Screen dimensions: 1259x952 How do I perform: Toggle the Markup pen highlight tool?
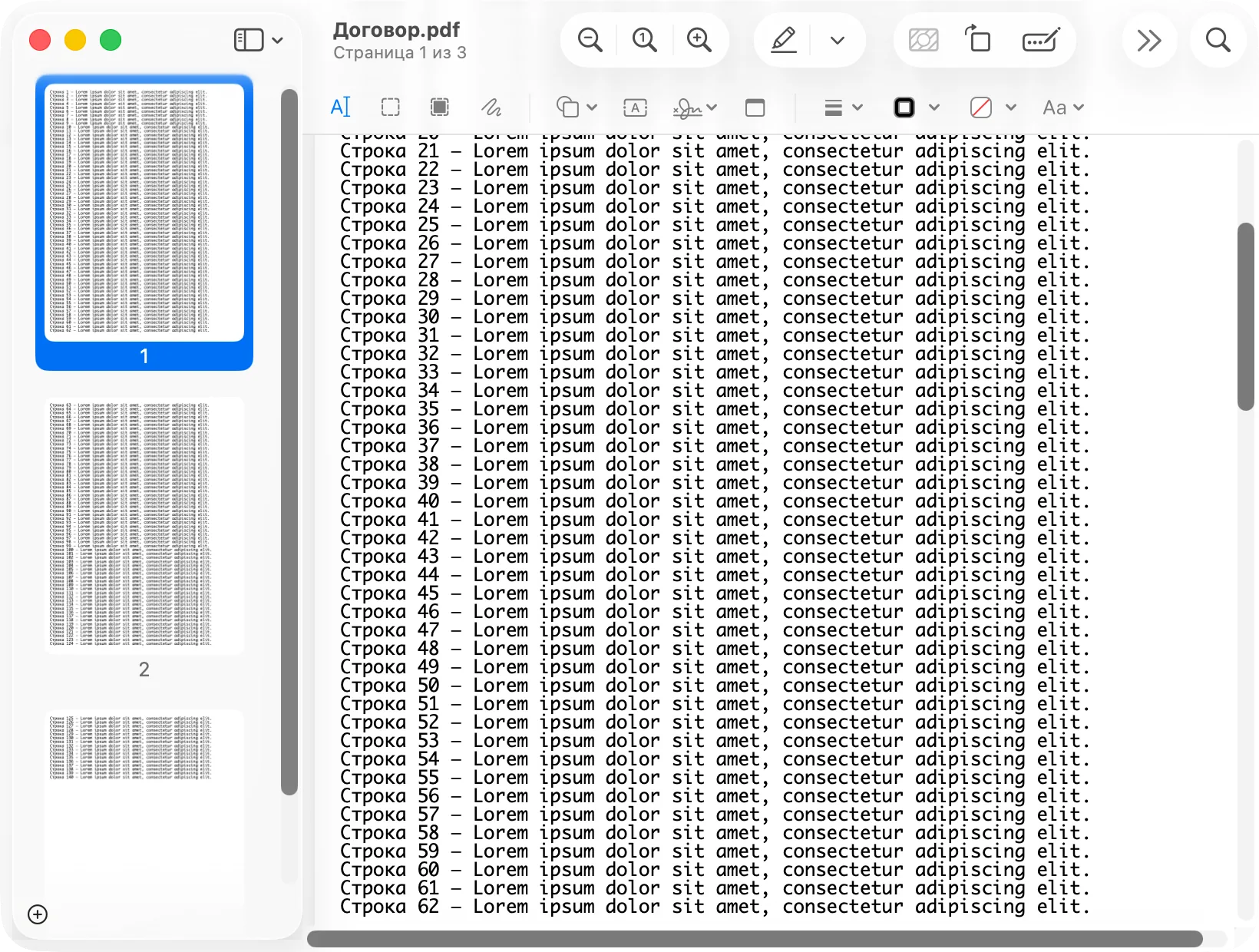tap(783, 40)
